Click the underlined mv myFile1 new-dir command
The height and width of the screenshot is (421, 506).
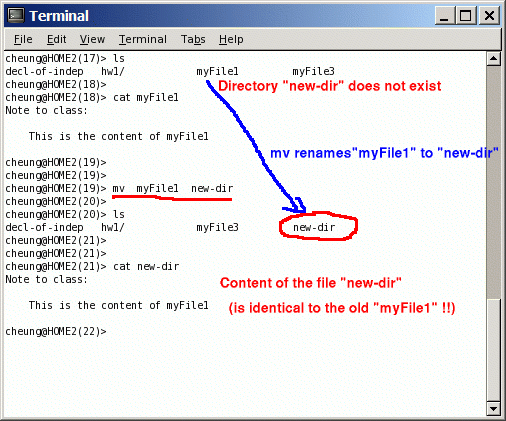click(x=173, y=189)
